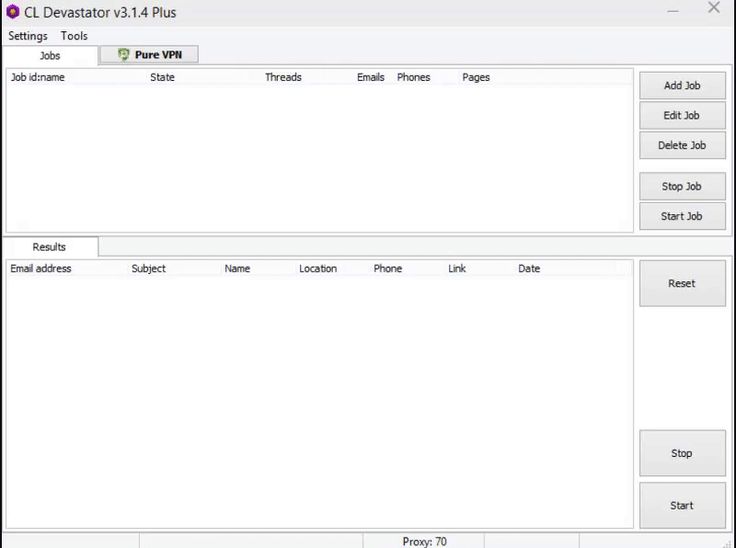Minimize the CL Devastator window
Screen dimensions: 736x548
673,11
